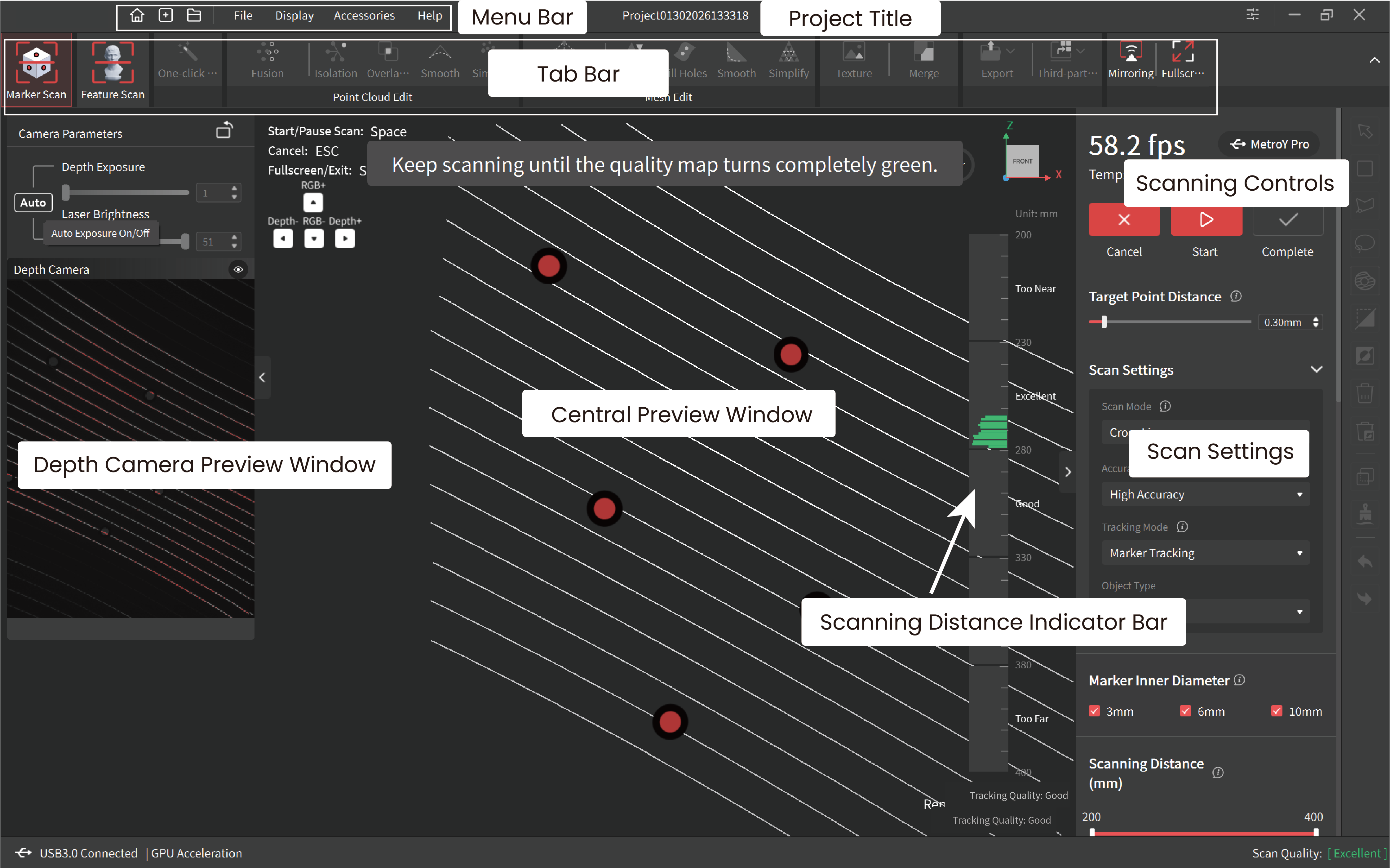Open the Marker Tracking mode dropdown
The image size is (1390, 868).
pos(1205,553)
